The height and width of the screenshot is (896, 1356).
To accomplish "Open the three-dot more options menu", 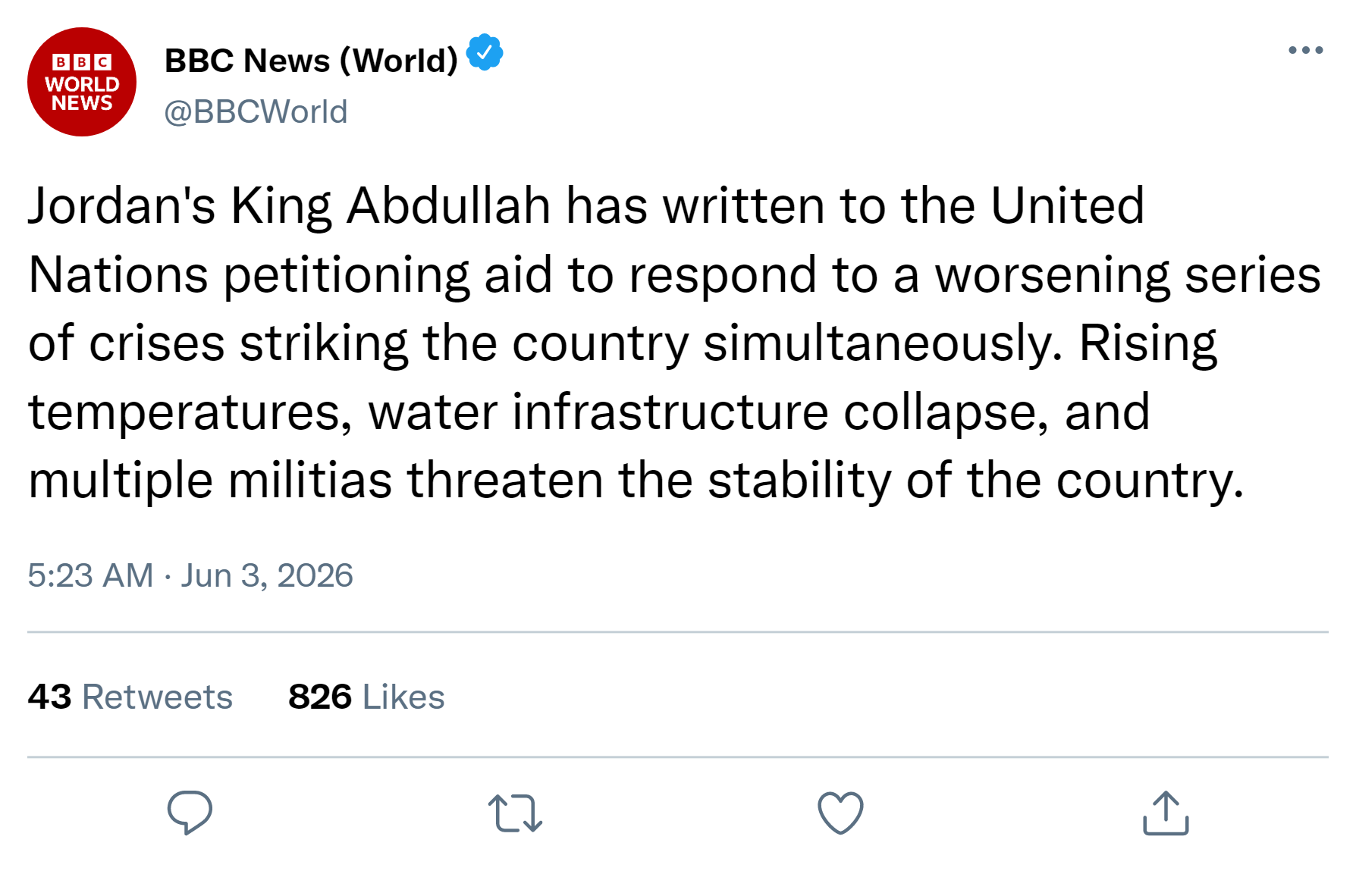I will click(1305, 51).
